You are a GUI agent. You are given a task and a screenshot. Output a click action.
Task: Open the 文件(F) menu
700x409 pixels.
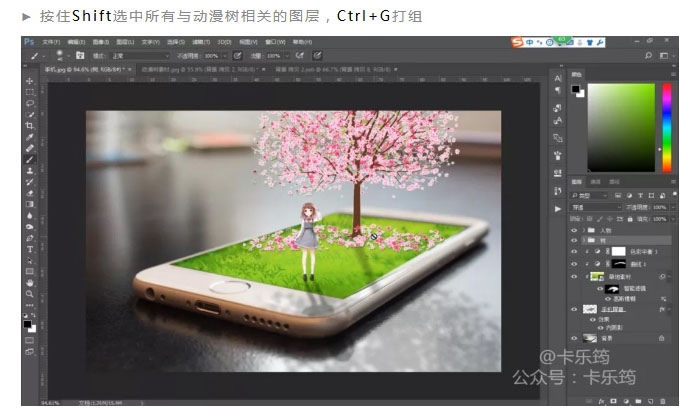pyautogui.click(x=51, y=42)
